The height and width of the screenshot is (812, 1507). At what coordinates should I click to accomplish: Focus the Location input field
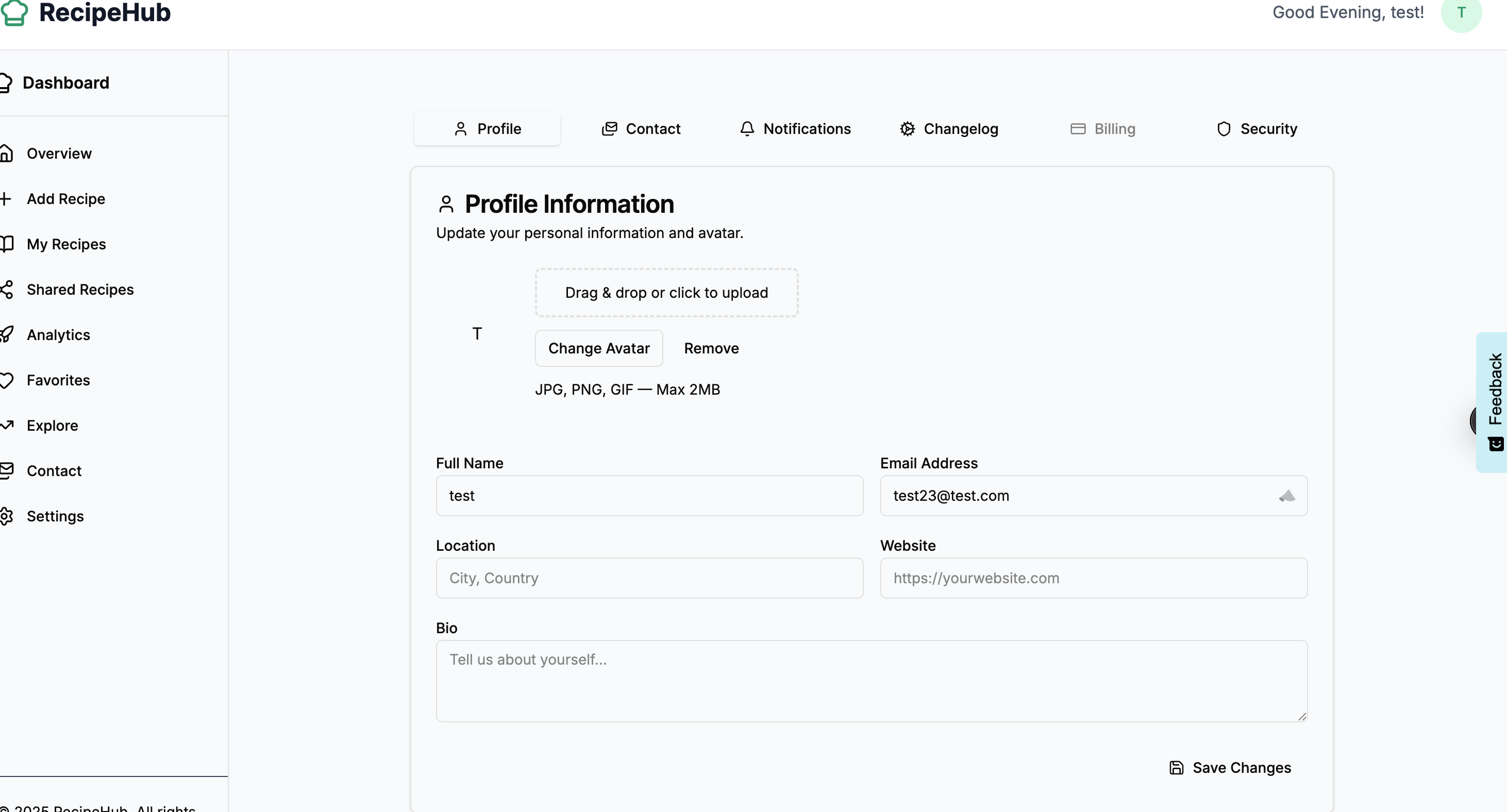point(649,578)
